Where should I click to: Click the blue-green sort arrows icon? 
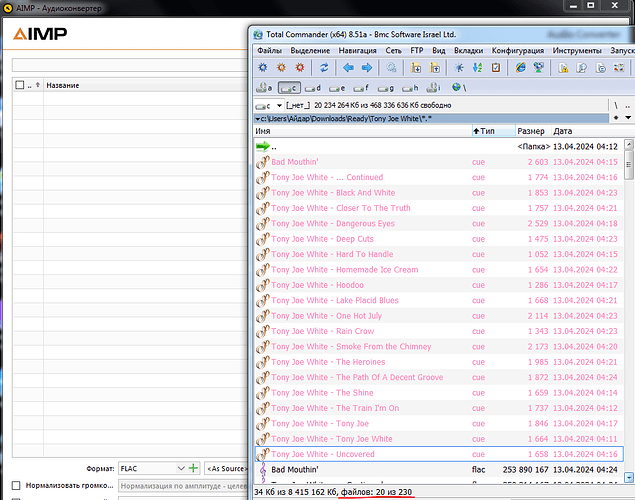(x=477, y=68)
